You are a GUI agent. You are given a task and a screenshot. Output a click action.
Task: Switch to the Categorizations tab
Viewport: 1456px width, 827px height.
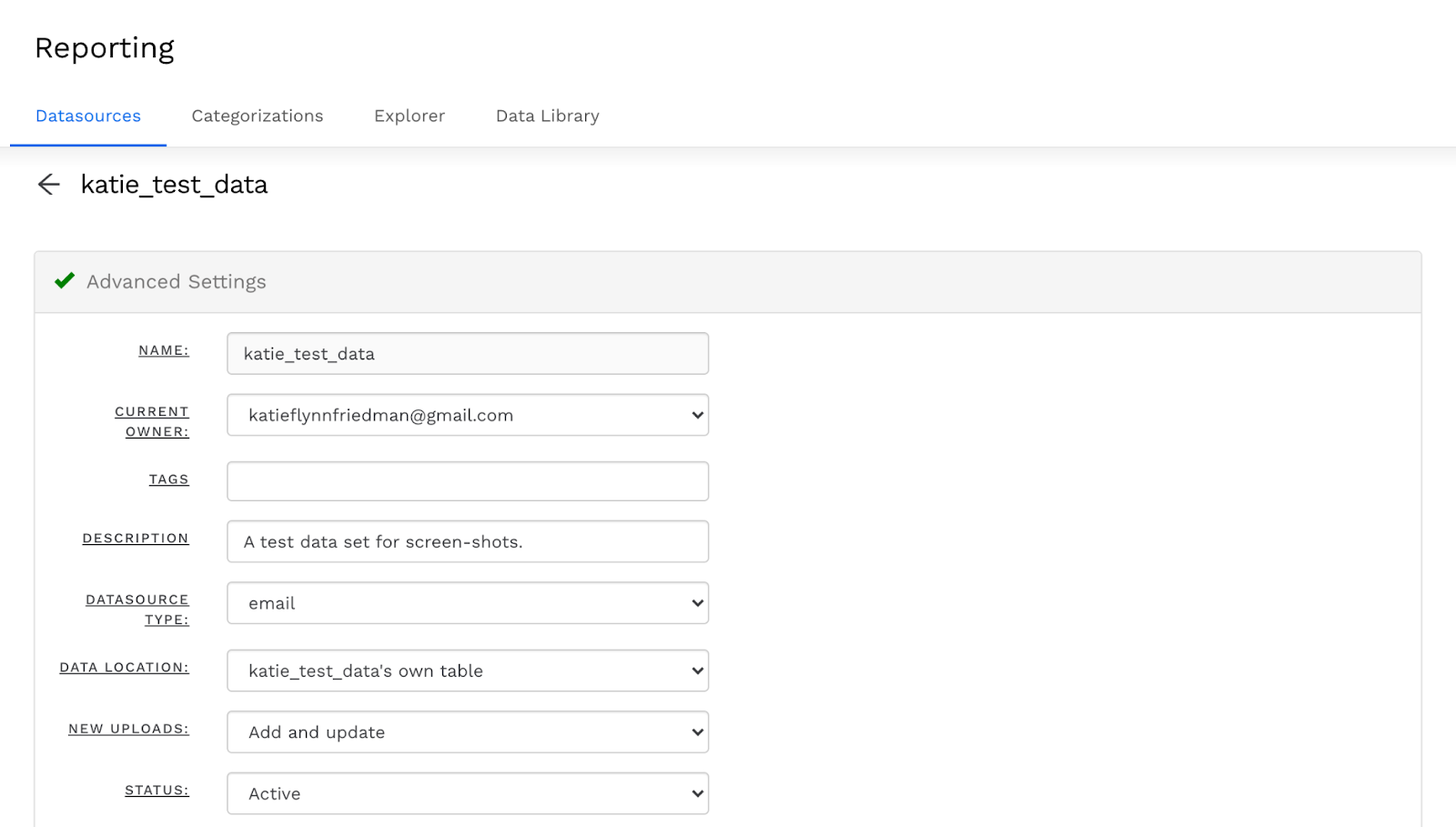pyautogui.click(x=258, y=116)
